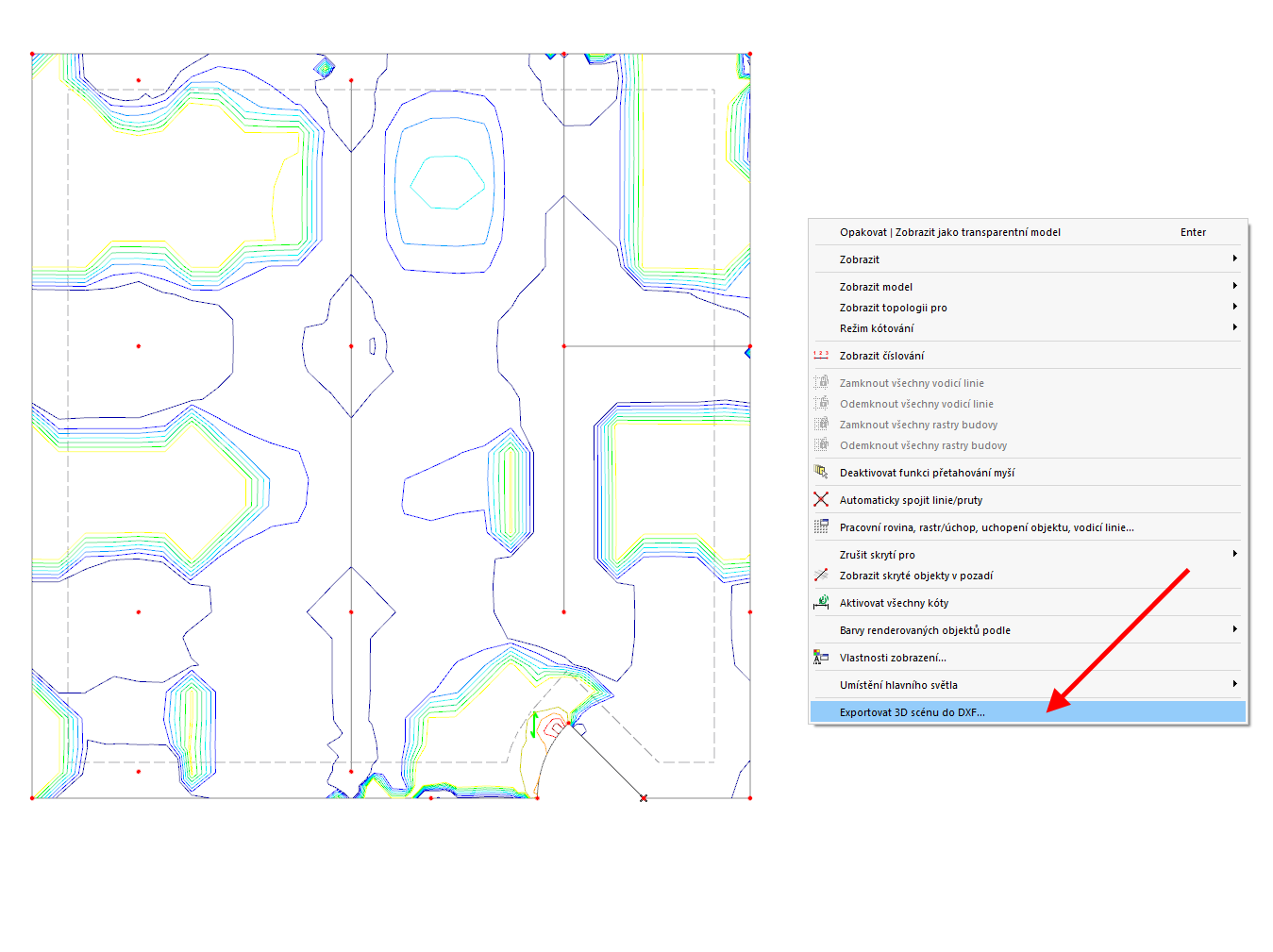Open Vlastnosti zobrazení dialog

pyautogui.click(x=893, y=658)
